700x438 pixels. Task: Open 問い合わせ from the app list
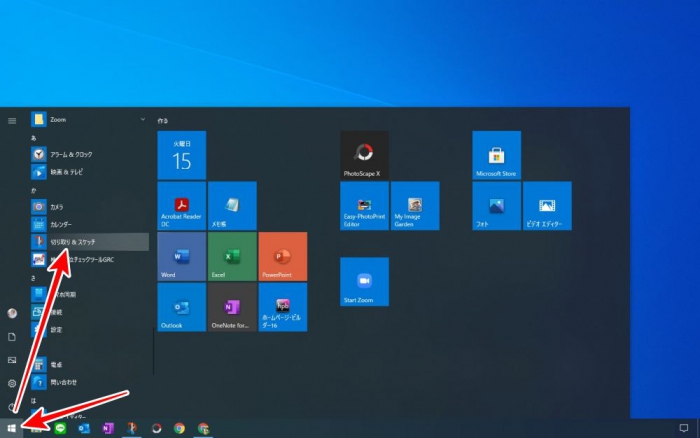(89, 382)
